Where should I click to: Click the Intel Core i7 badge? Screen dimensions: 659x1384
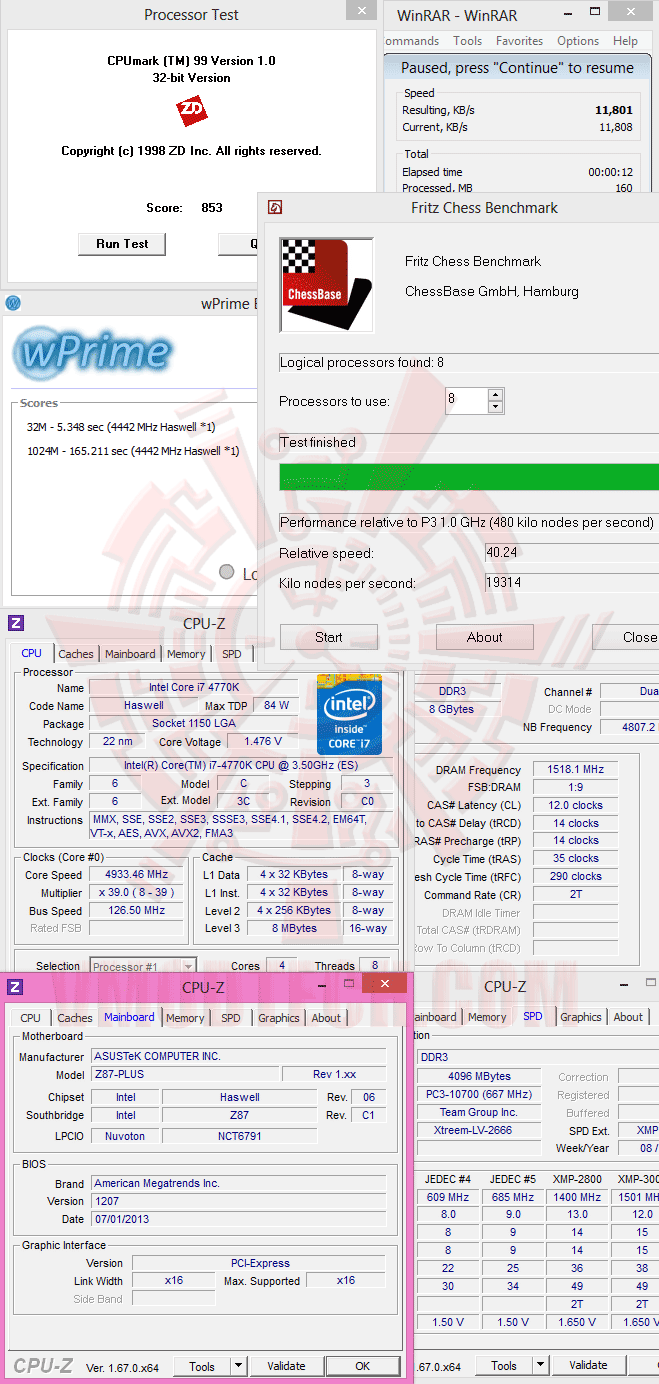tap(349, 714)
